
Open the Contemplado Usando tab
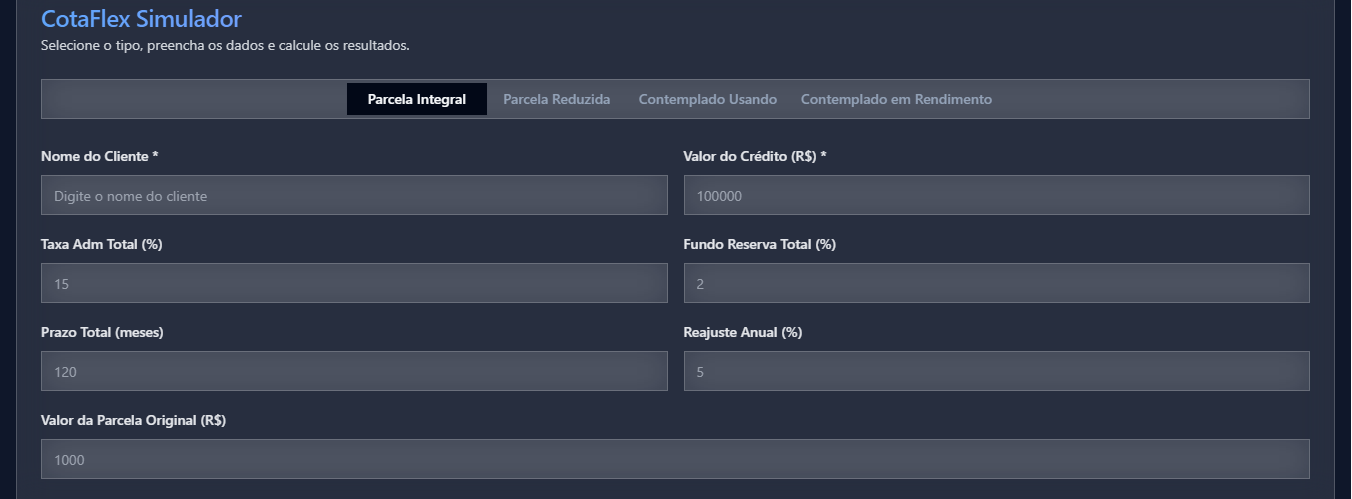(x=707, y=99)
